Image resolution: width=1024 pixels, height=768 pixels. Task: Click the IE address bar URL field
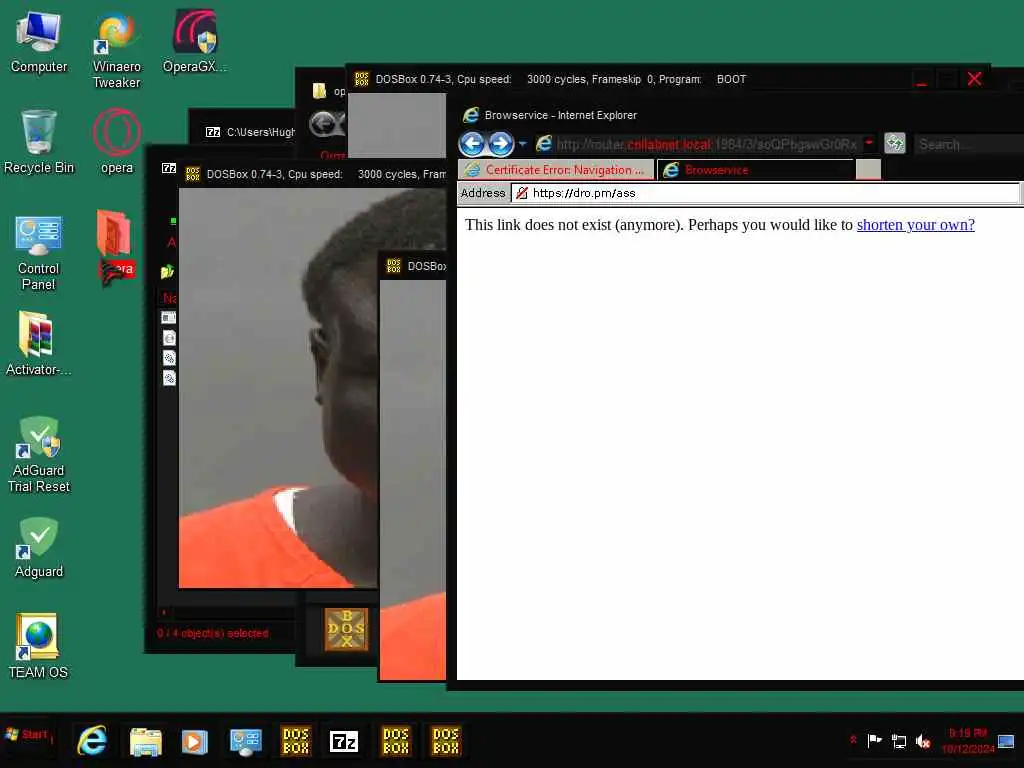pos(705,144)
